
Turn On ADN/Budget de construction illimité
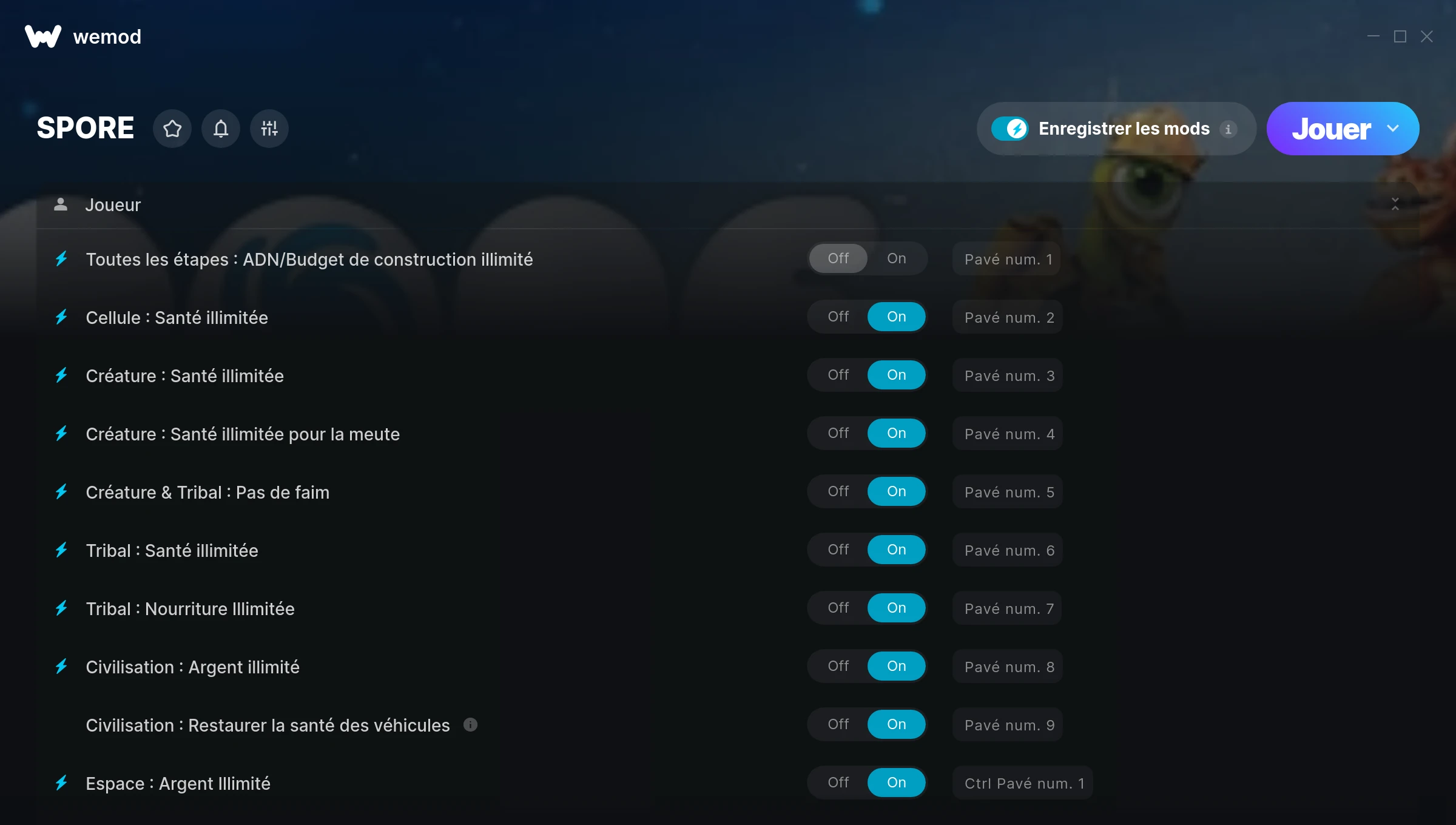897,258
